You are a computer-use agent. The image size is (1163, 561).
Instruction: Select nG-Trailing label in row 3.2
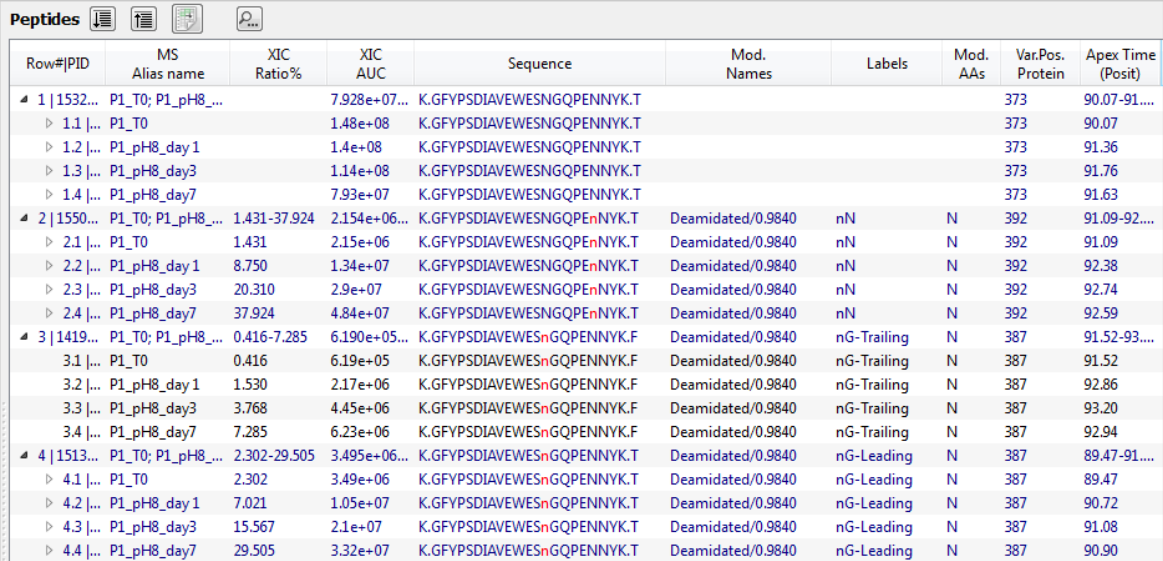point(872,384)
